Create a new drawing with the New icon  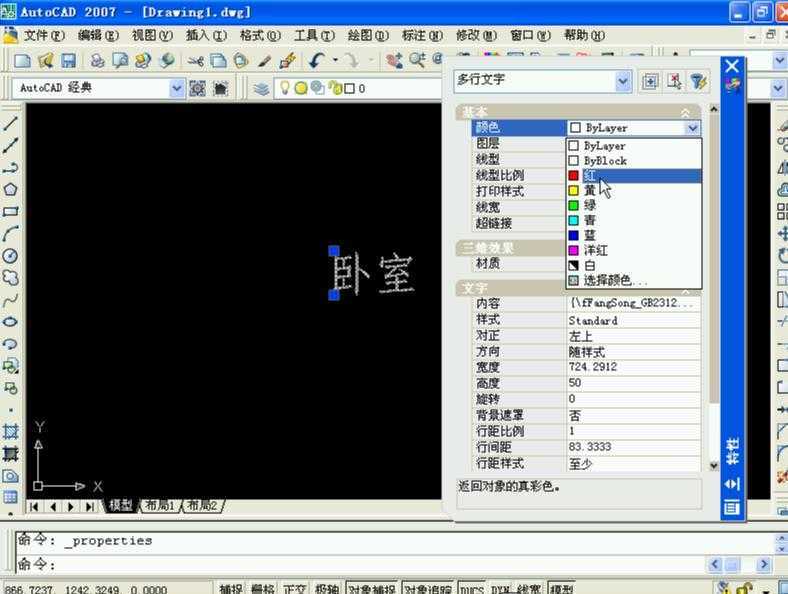click(22, 61)
